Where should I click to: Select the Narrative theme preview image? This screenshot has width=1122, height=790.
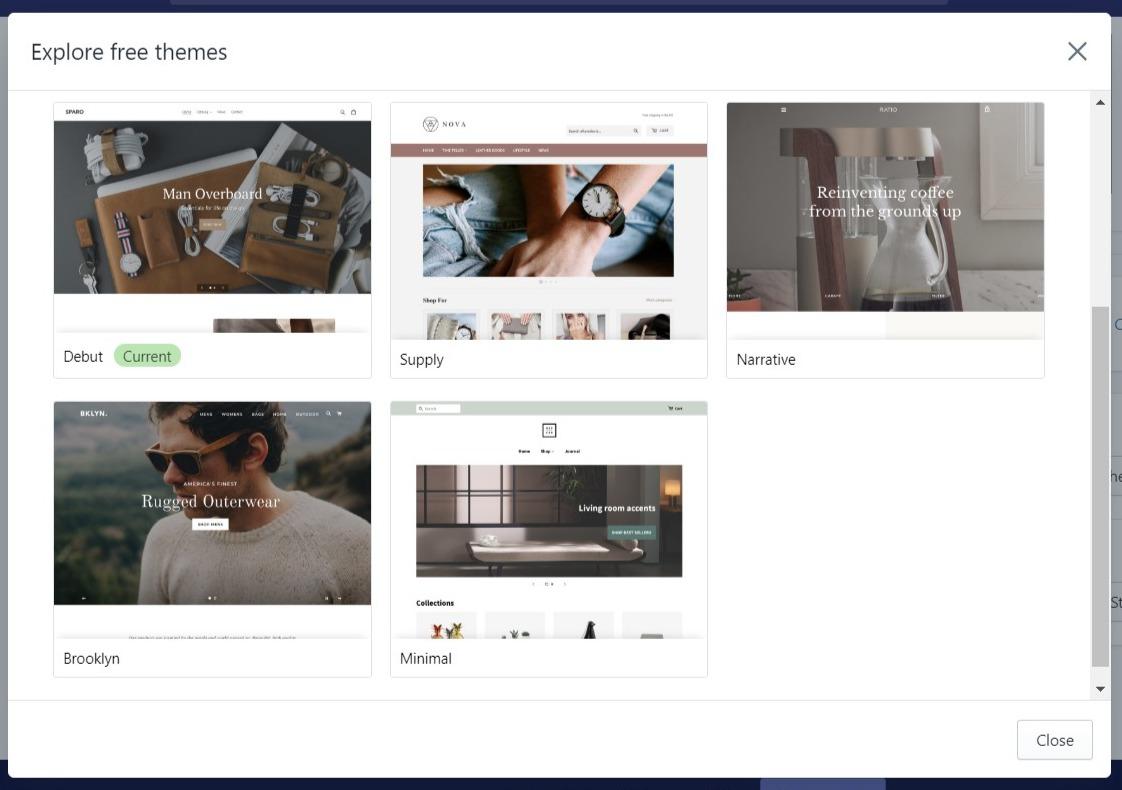pyautogui.click(x=885, y=221)
